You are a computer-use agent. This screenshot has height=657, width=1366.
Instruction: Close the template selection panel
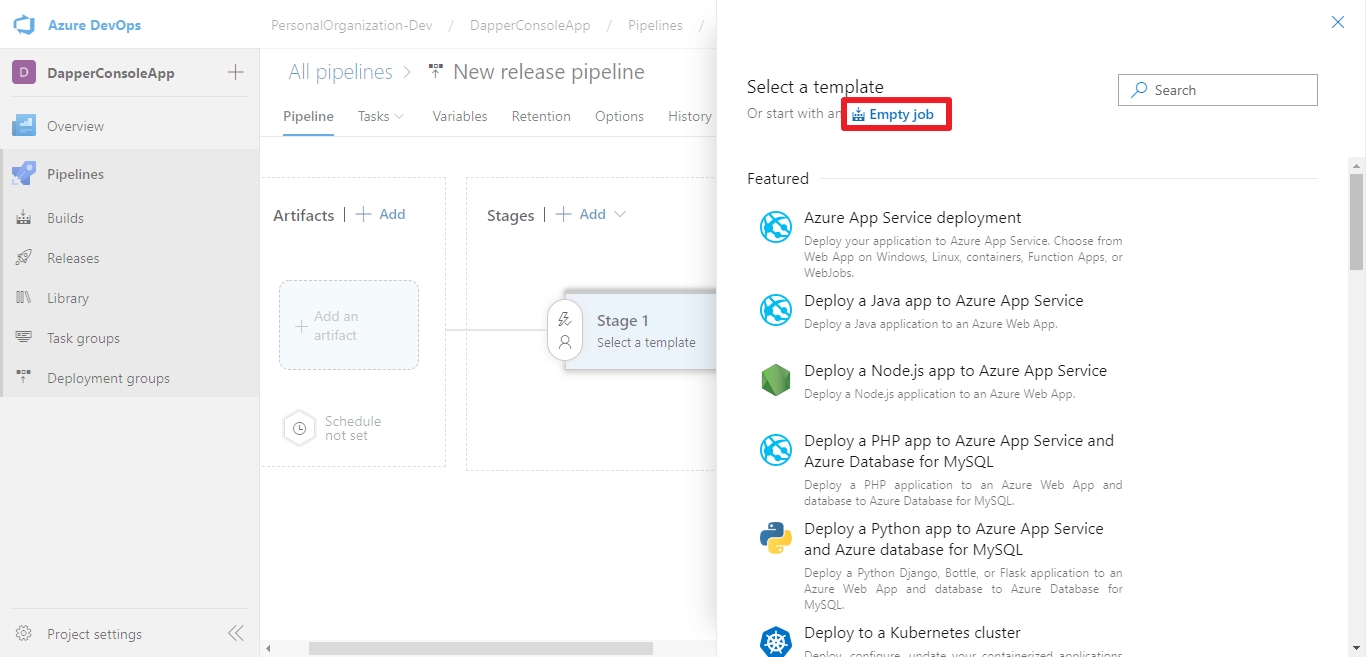(x=1338, y=22)
